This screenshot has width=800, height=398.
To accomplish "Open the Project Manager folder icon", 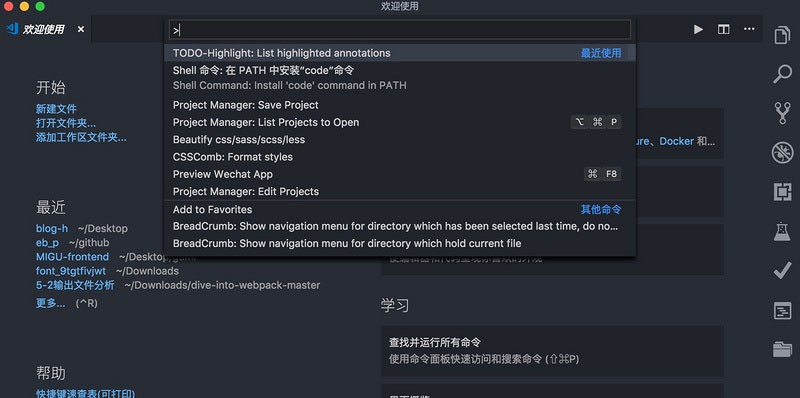I will 782,350.
